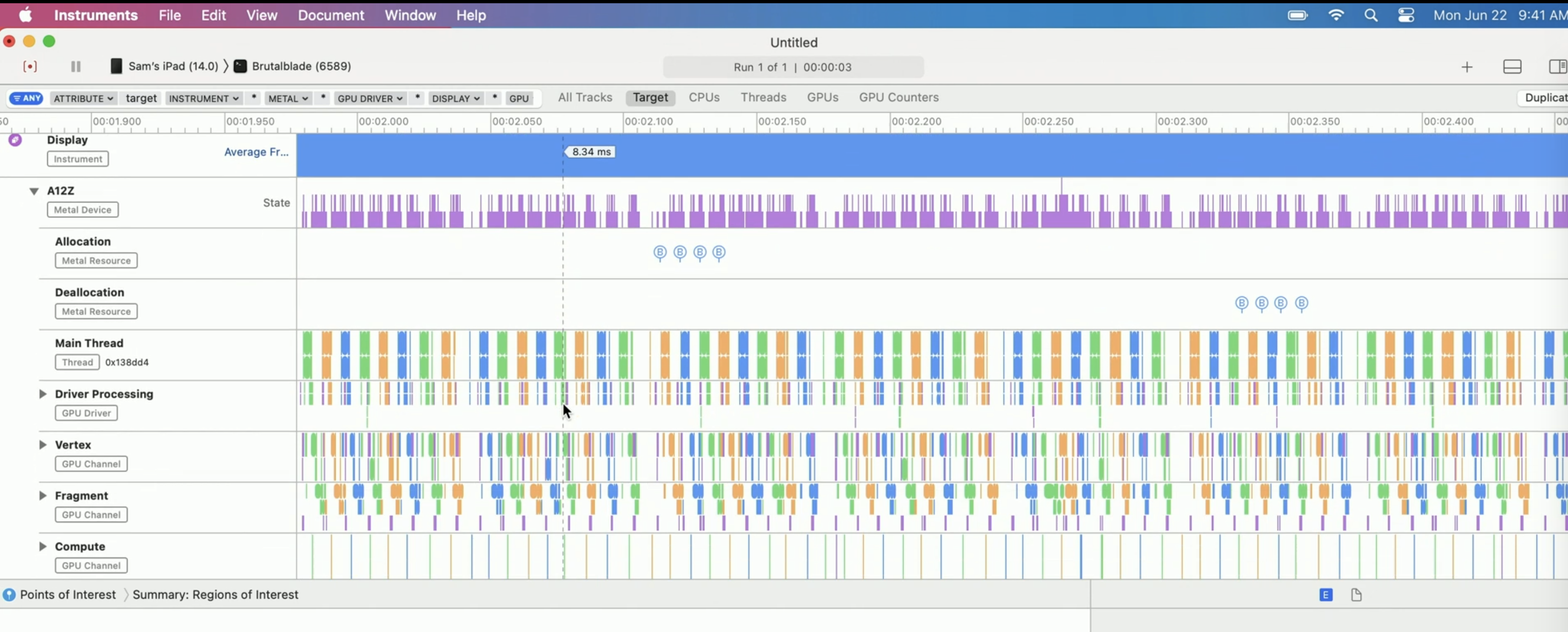Click Allocation's Metal Resource tag
This screenshot has height=632, width=1568.
click(x=96, y=260)
